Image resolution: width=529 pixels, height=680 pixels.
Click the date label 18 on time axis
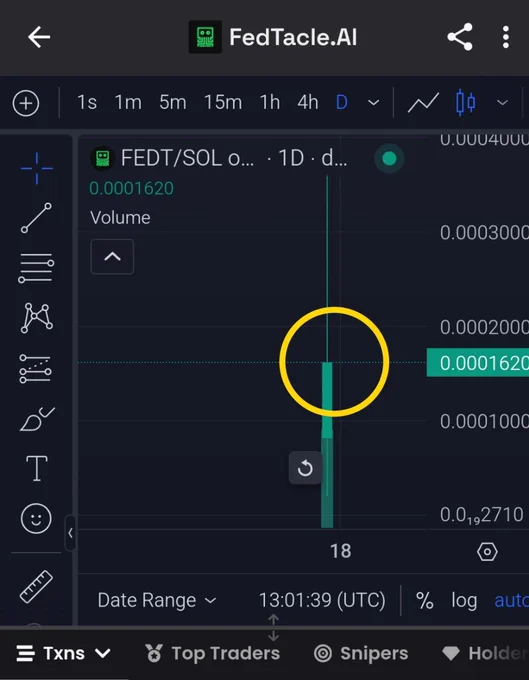coord(340,552)
